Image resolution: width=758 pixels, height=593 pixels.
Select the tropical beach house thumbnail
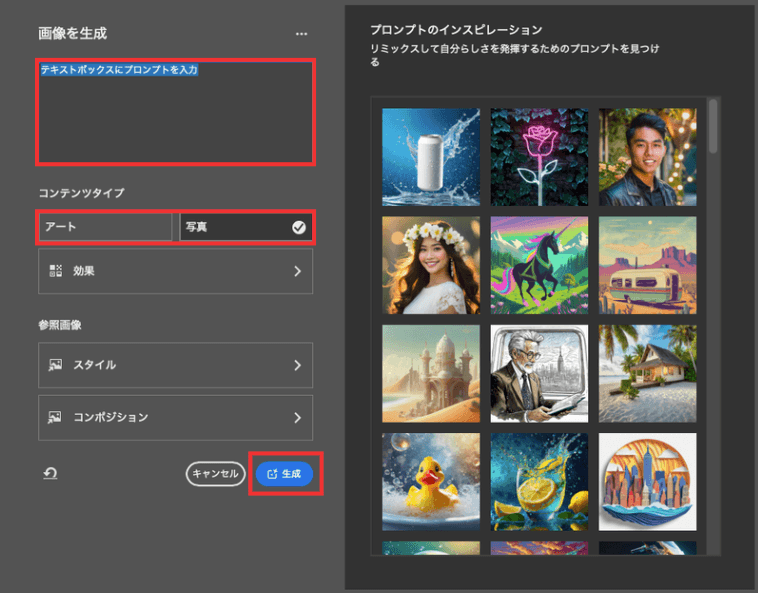(x=647, y=373)
